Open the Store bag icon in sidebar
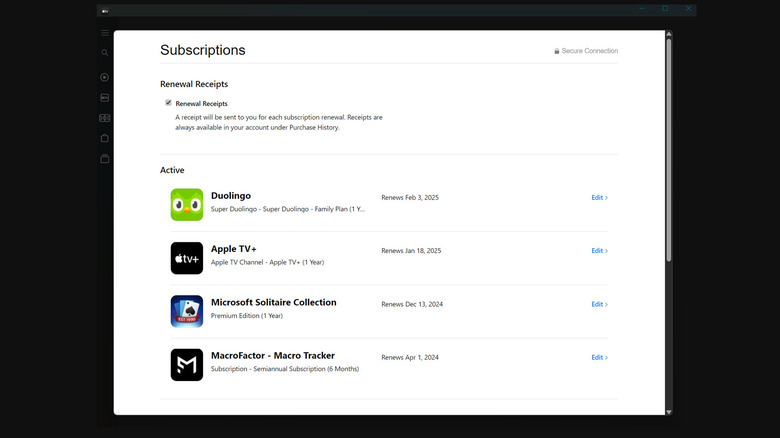Viewport: 780px width, 438px height. (105, 138)
